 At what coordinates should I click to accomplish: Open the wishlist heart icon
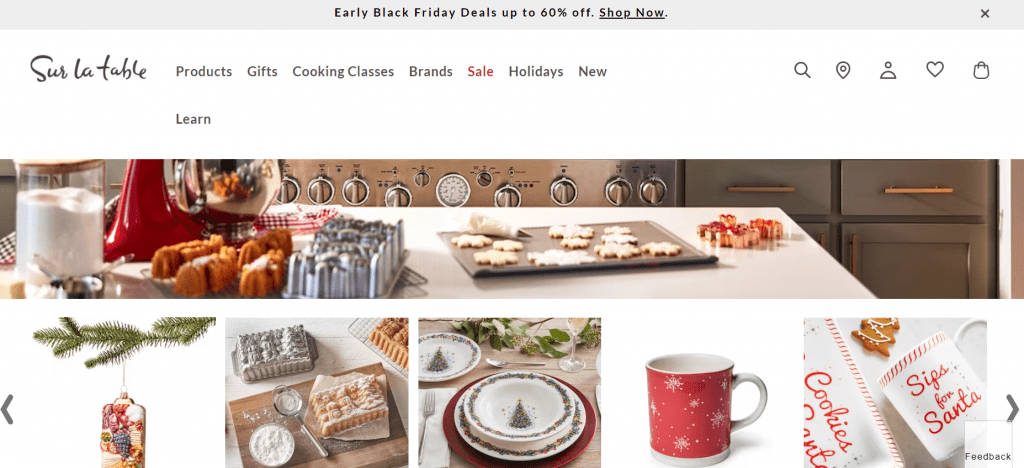(x=935, y=69)
